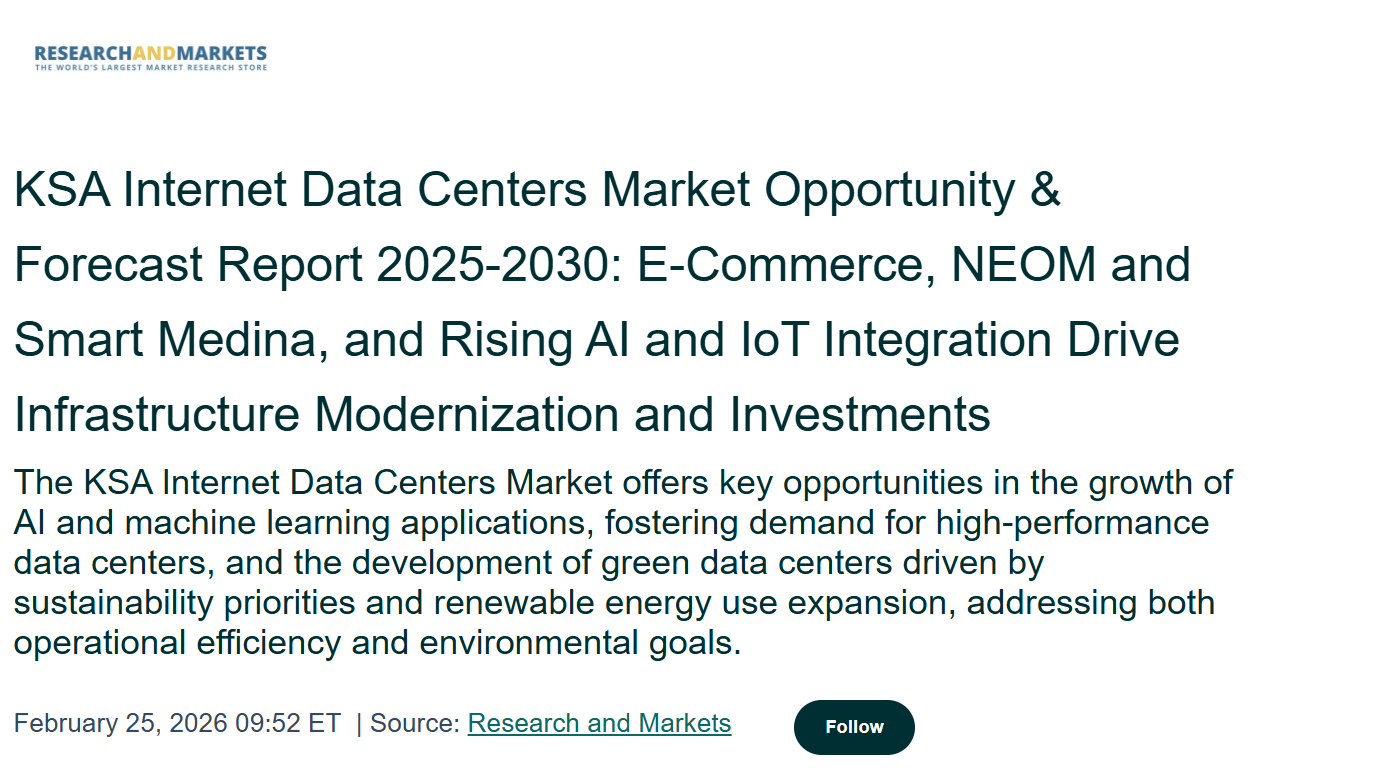
Task: Open the Research and Markets source link
Action: point(599,723)
